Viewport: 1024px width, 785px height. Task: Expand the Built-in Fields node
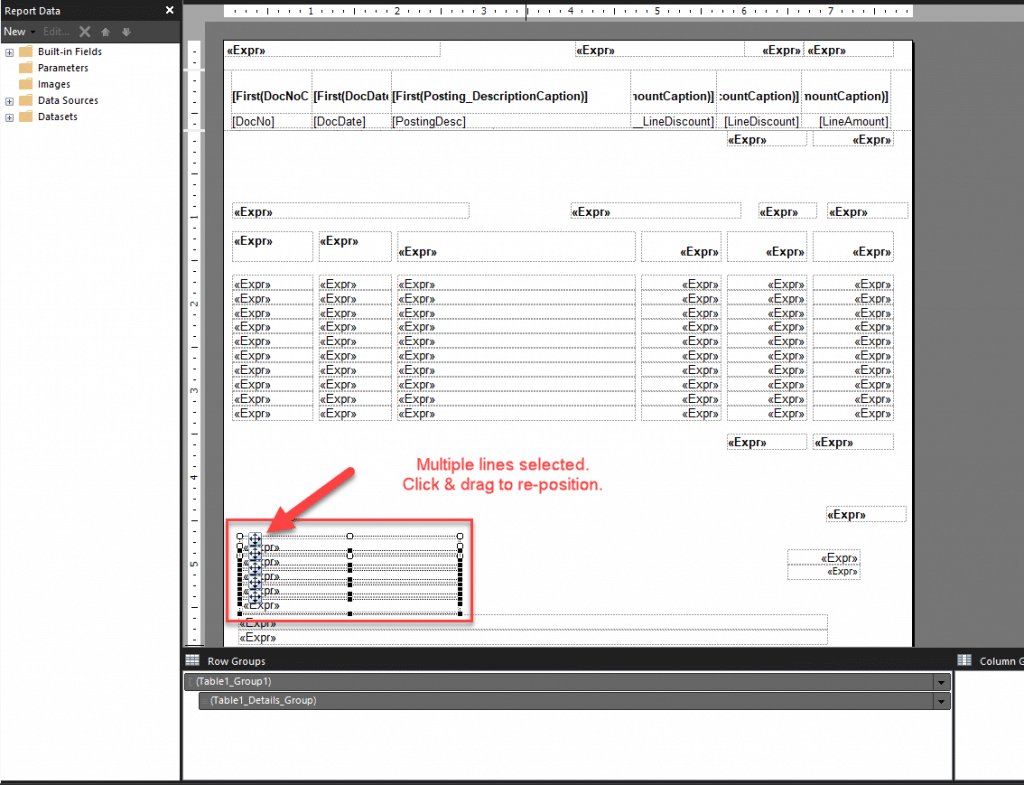coord(9,52)
